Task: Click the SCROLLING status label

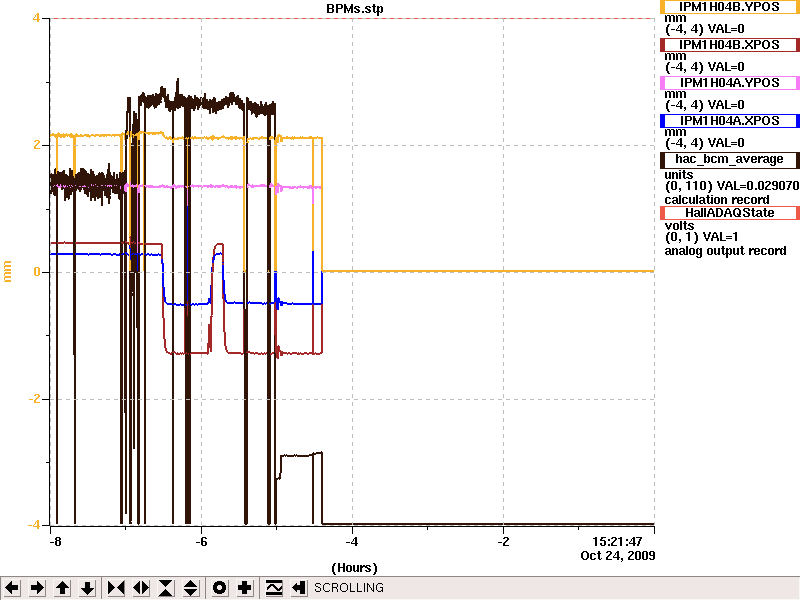Action: (348, 588)
